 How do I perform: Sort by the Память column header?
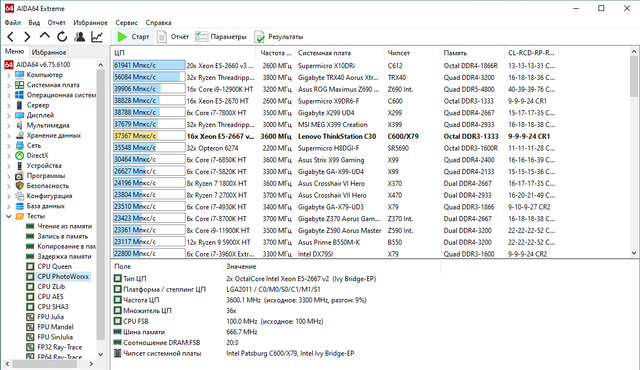(472, 53)
